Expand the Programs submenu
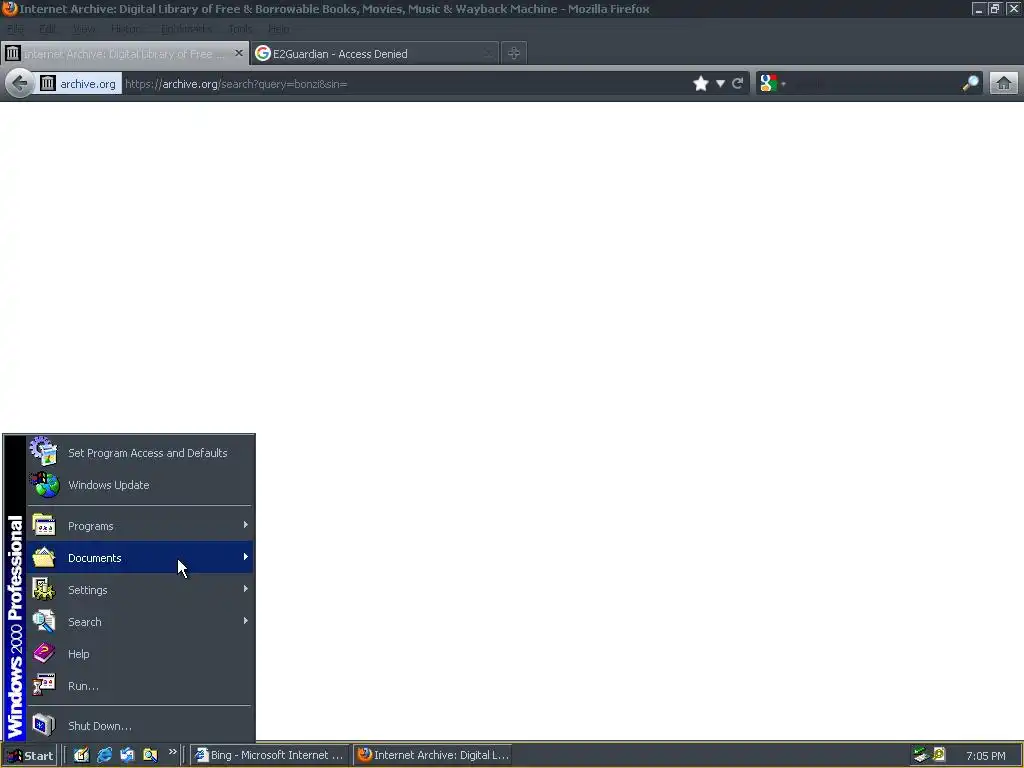Image resolution: width=1024 pixels, height=768 pixels. pyautogui.click(x=140, y=526)
